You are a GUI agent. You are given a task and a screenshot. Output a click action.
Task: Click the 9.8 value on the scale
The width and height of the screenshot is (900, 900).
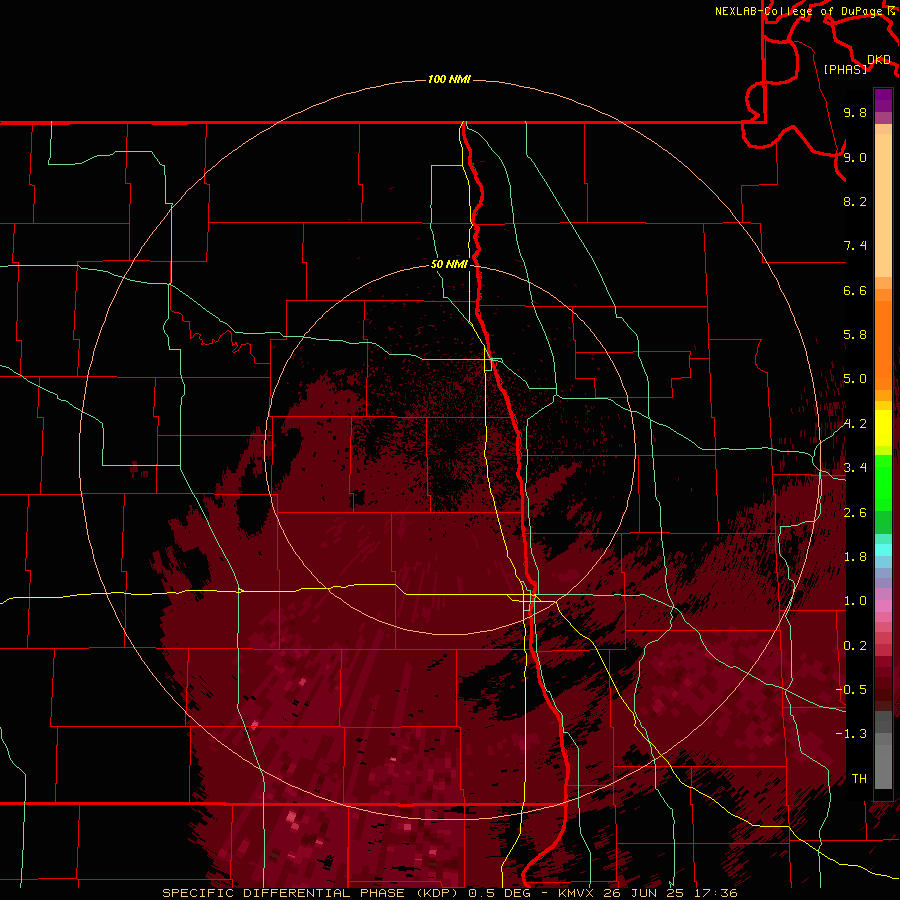[855, 113]
